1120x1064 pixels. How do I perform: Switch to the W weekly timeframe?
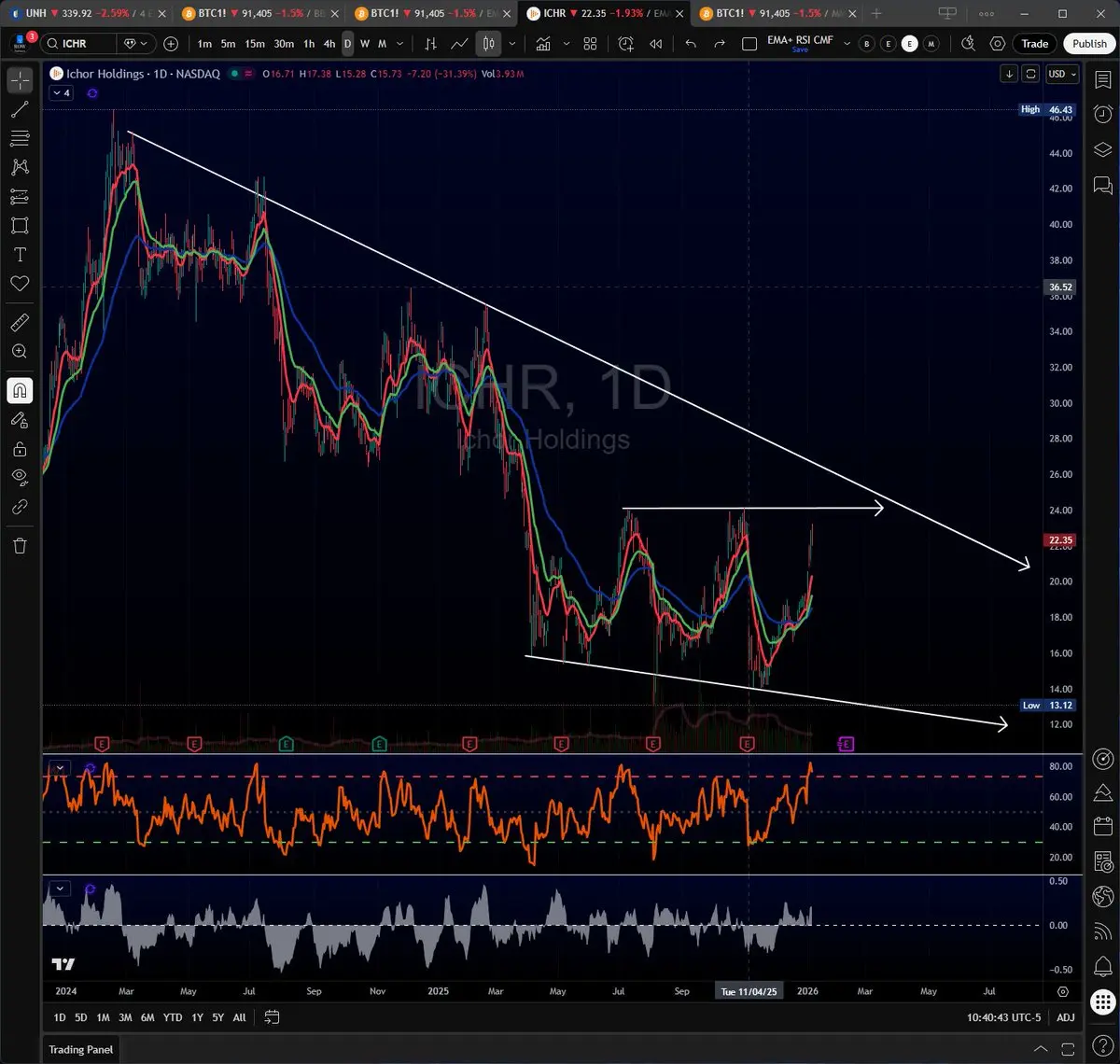click(365, 44)
